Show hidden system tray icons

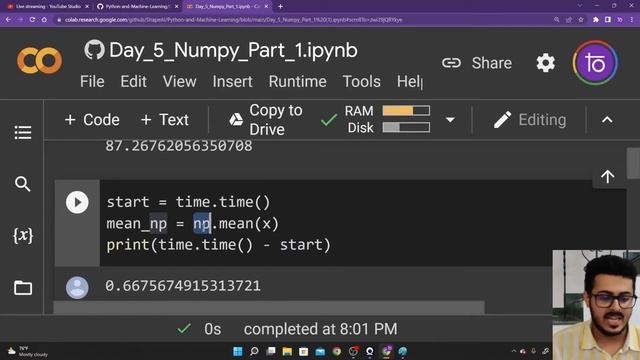(513, 351)
